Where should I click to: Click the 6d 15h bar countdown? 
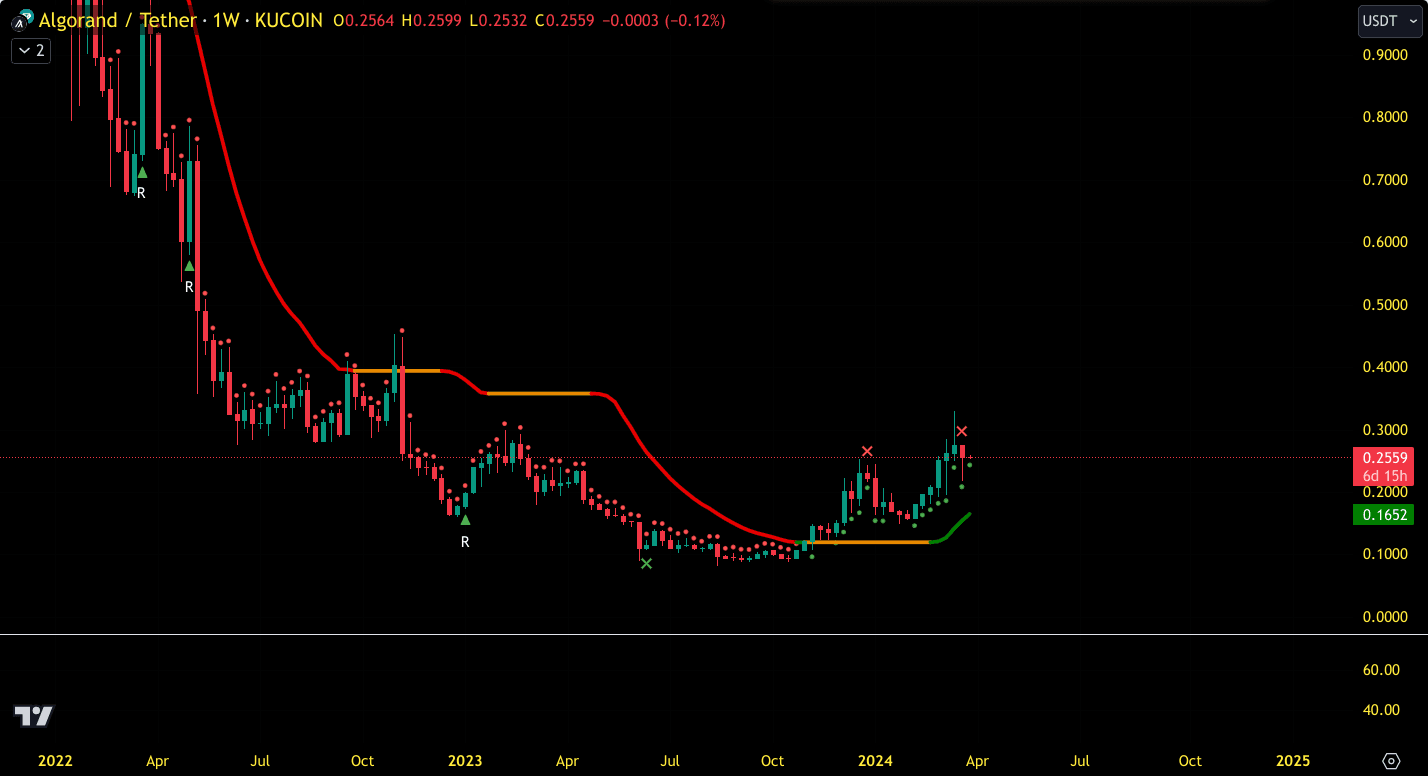[x=1384, y=476]
